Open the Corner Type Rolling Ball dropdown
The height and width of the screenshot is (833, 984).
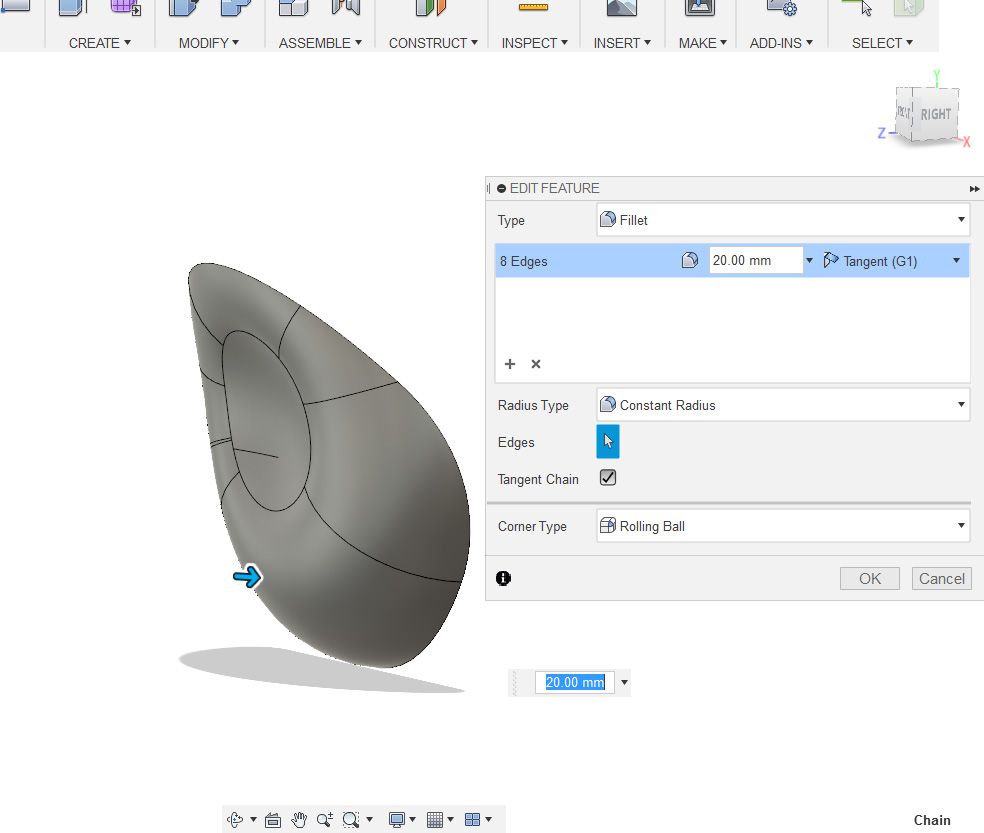[x=783, y=525]
